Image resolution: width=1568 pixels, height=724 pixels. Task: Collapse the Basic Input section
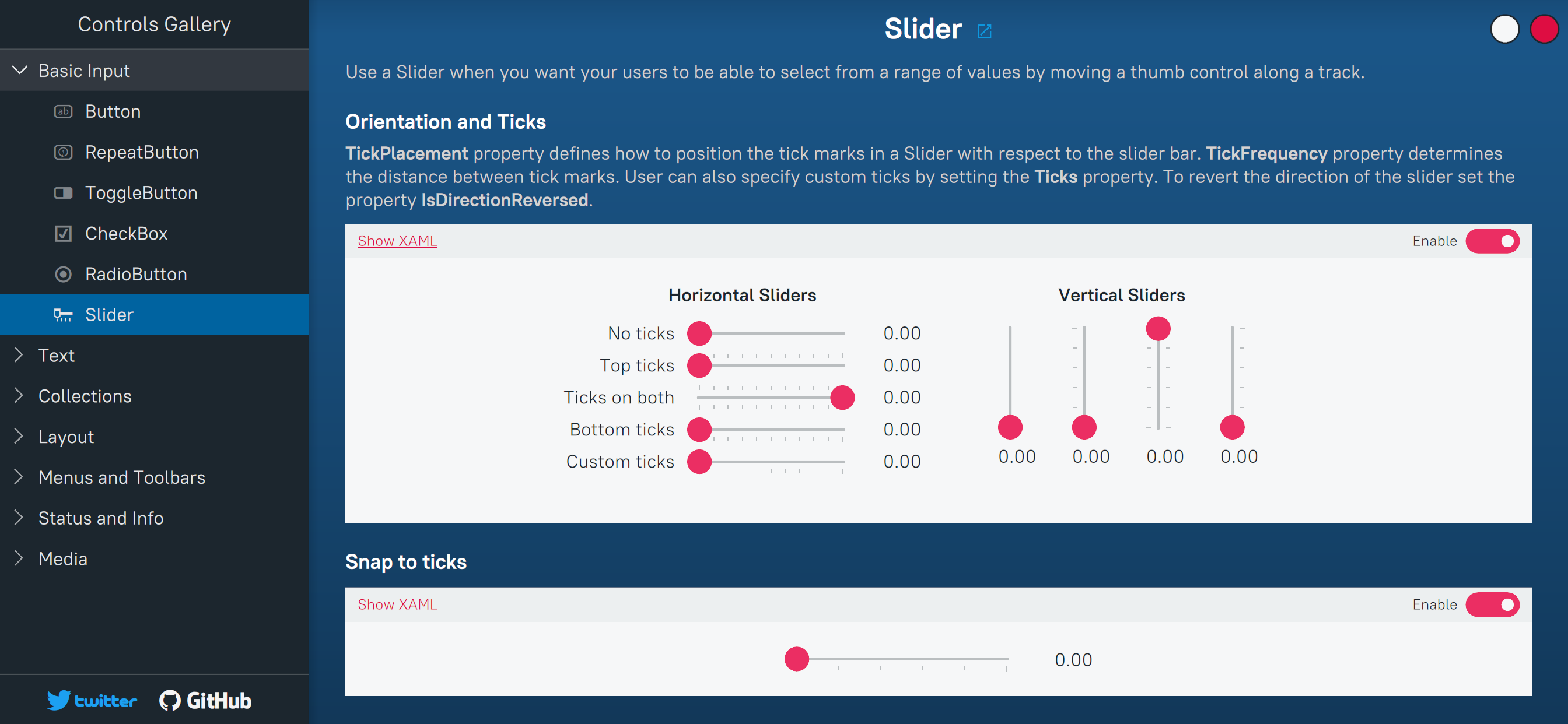[x=20, y=71]
